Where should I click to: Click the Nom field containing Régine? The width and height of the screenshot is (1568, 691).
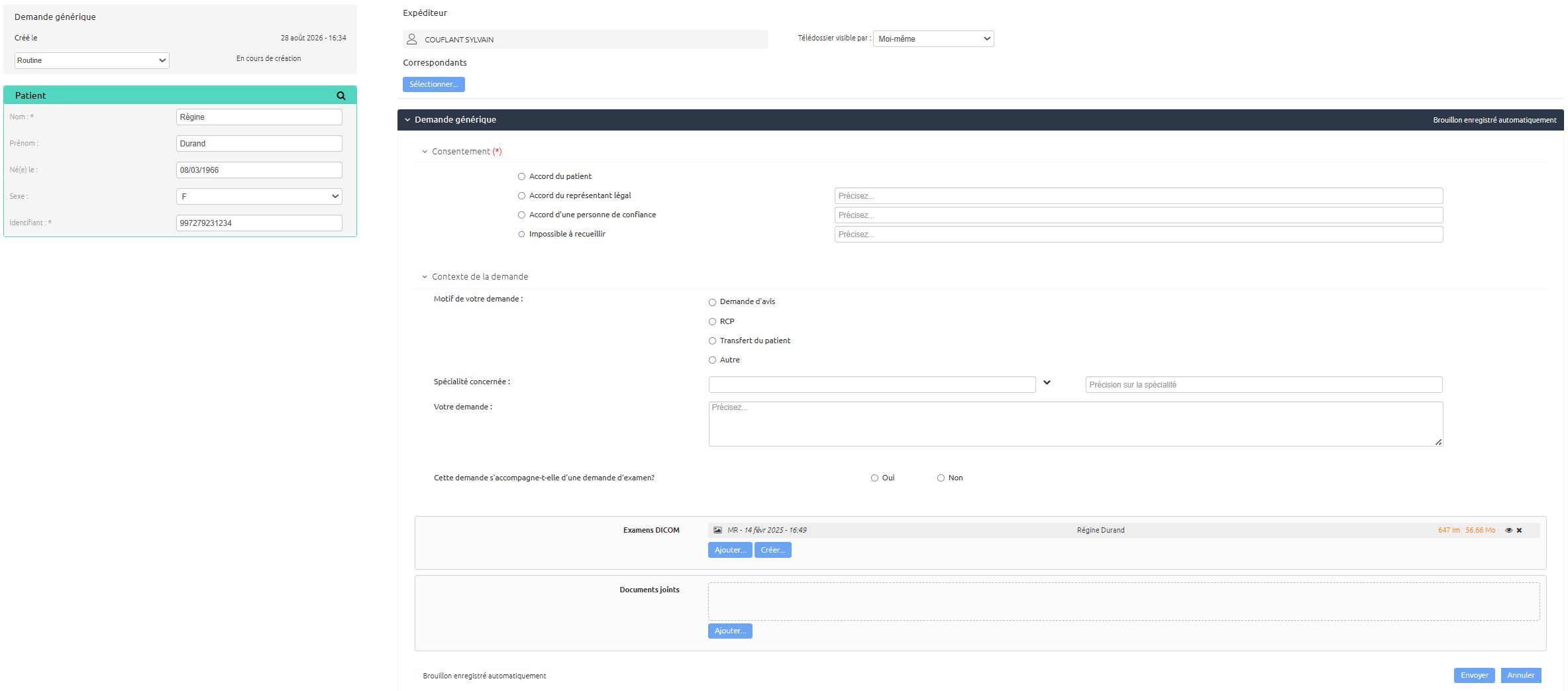pos(259,117)
